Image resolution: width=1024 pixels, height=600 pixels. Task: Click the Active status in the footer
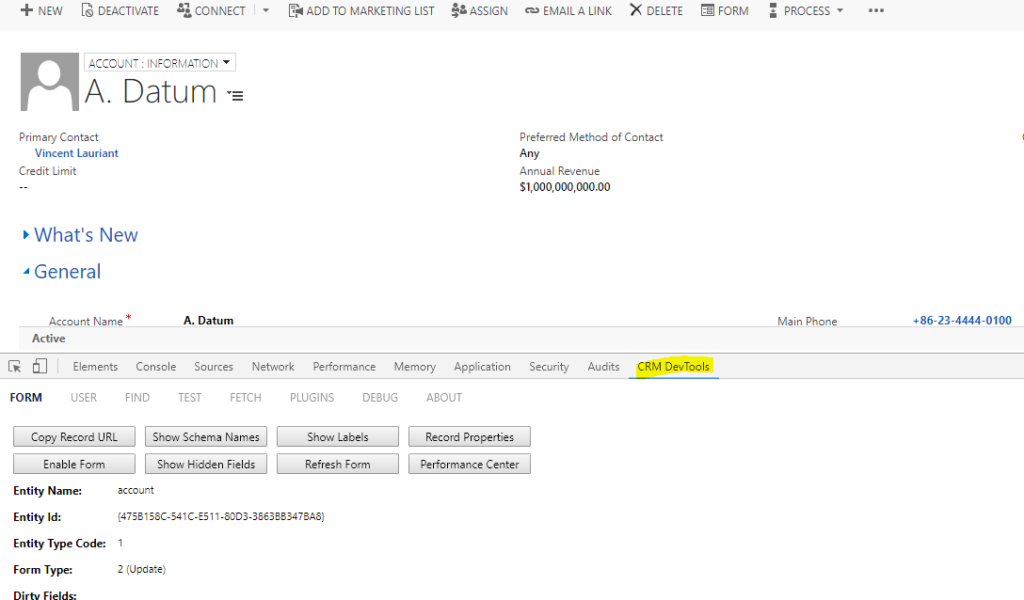tap(49, 338)
